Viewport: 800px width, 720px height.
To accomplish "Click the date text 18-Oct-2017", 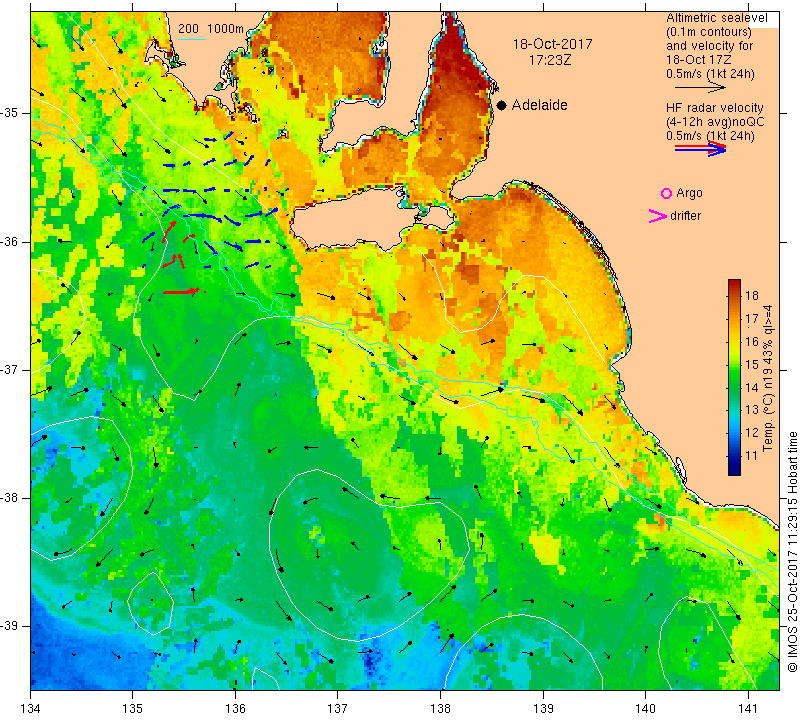I will [x=553, y=44].
